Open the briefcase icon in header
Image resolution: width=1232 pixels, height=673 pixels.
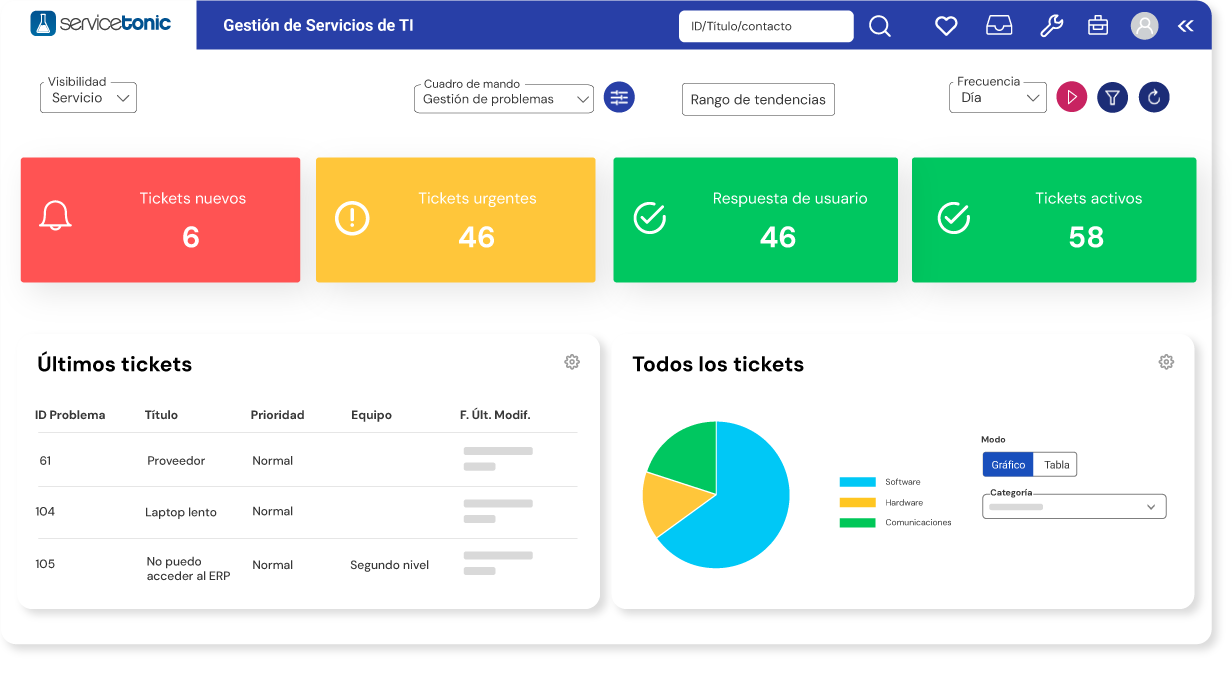click(1098, 26)
